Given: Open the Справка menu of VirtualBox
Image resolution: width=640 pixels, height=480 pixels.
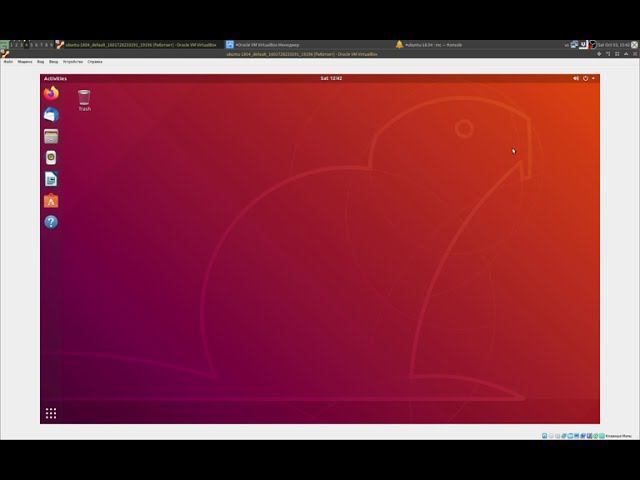Looking at the screenshot, I should click(x=95, y=62).
